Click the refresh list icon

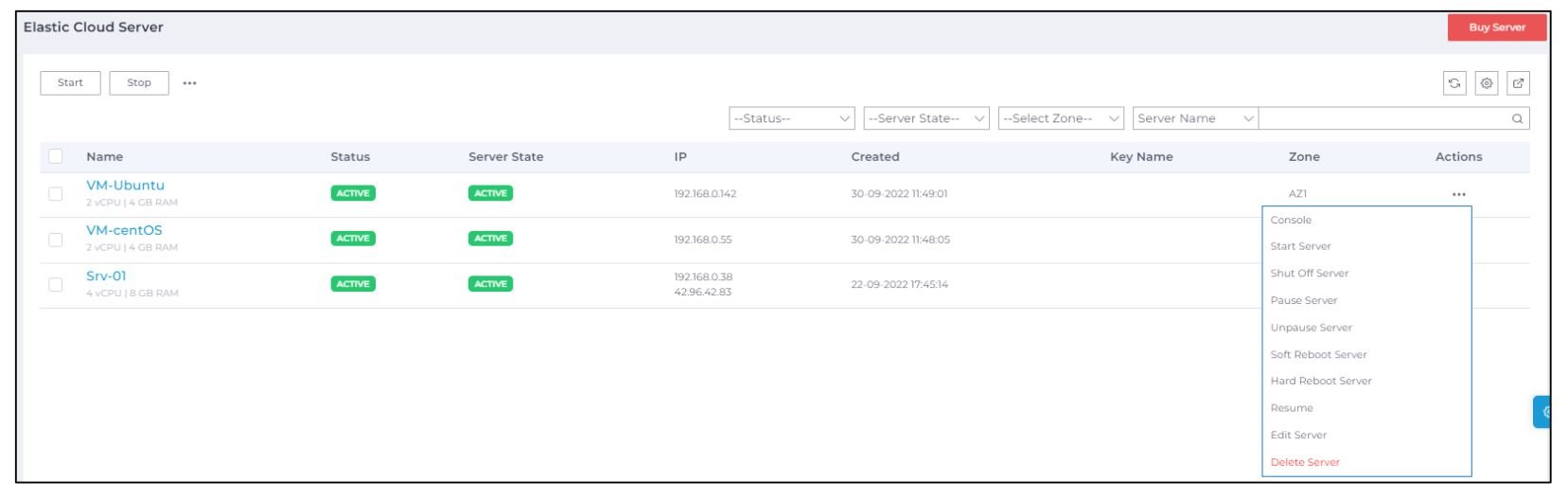pyautogui.click(x=1454, y=83)
